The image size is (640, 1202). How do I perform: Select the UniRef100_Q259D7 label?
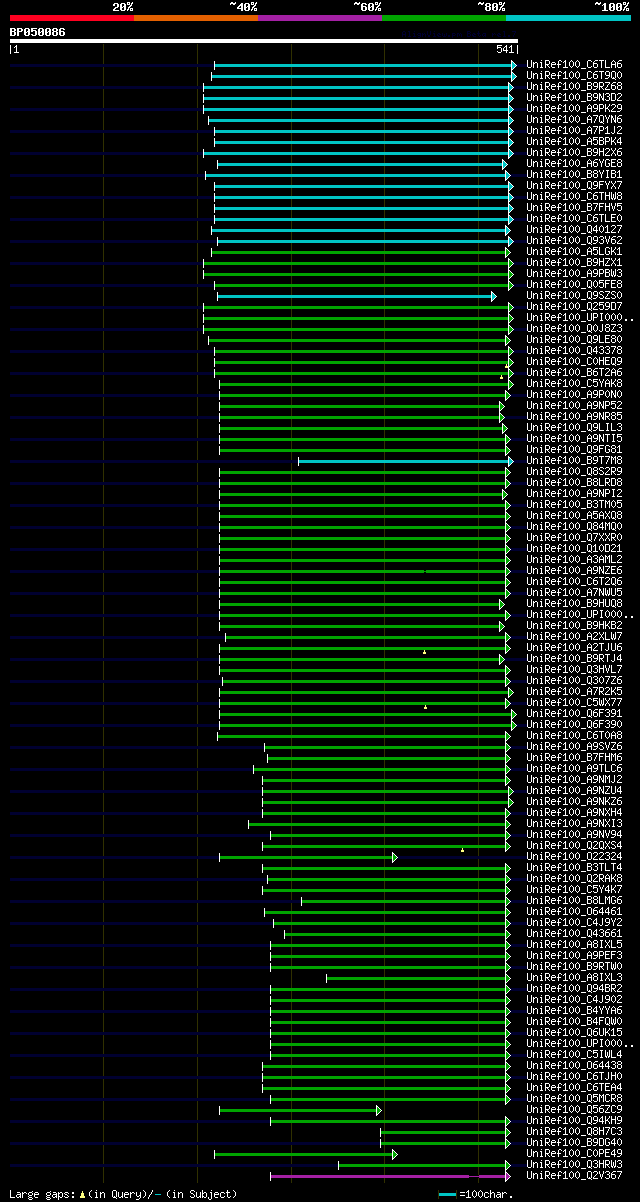[x=574, y=306]
